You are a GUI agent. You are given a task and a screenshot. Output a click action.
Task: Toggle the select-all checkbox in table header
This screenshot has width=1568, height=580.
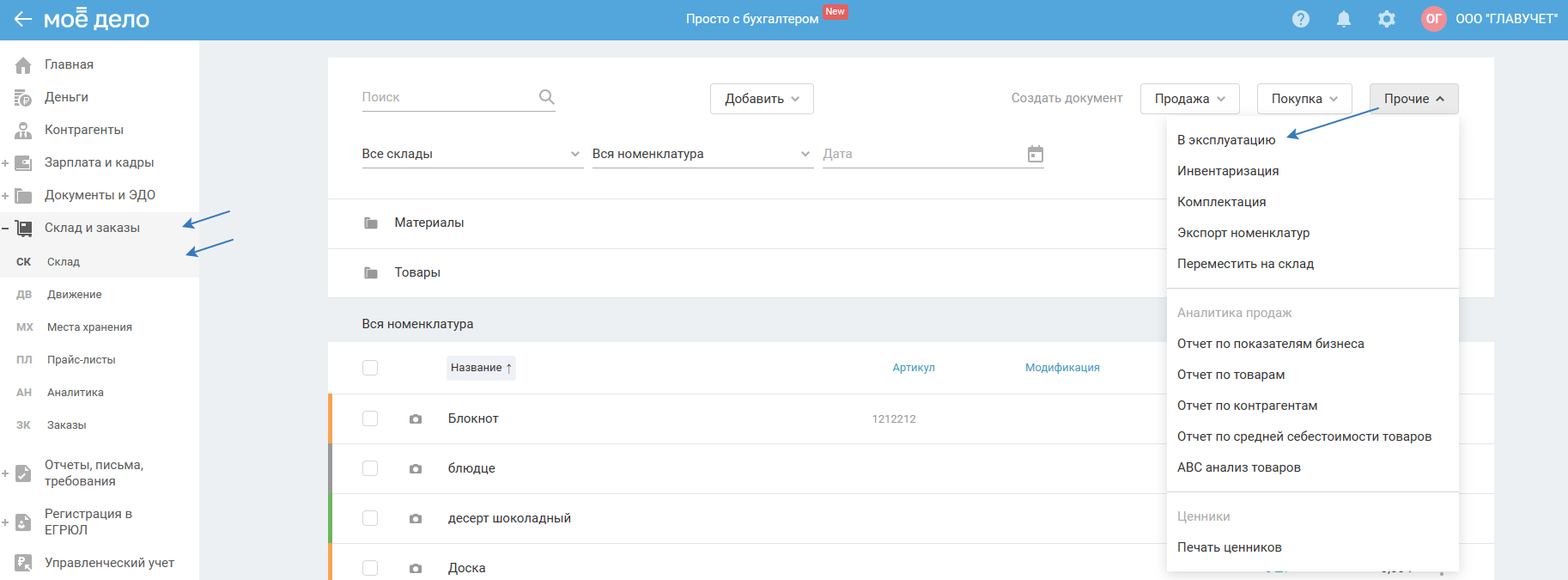point(370,368)
